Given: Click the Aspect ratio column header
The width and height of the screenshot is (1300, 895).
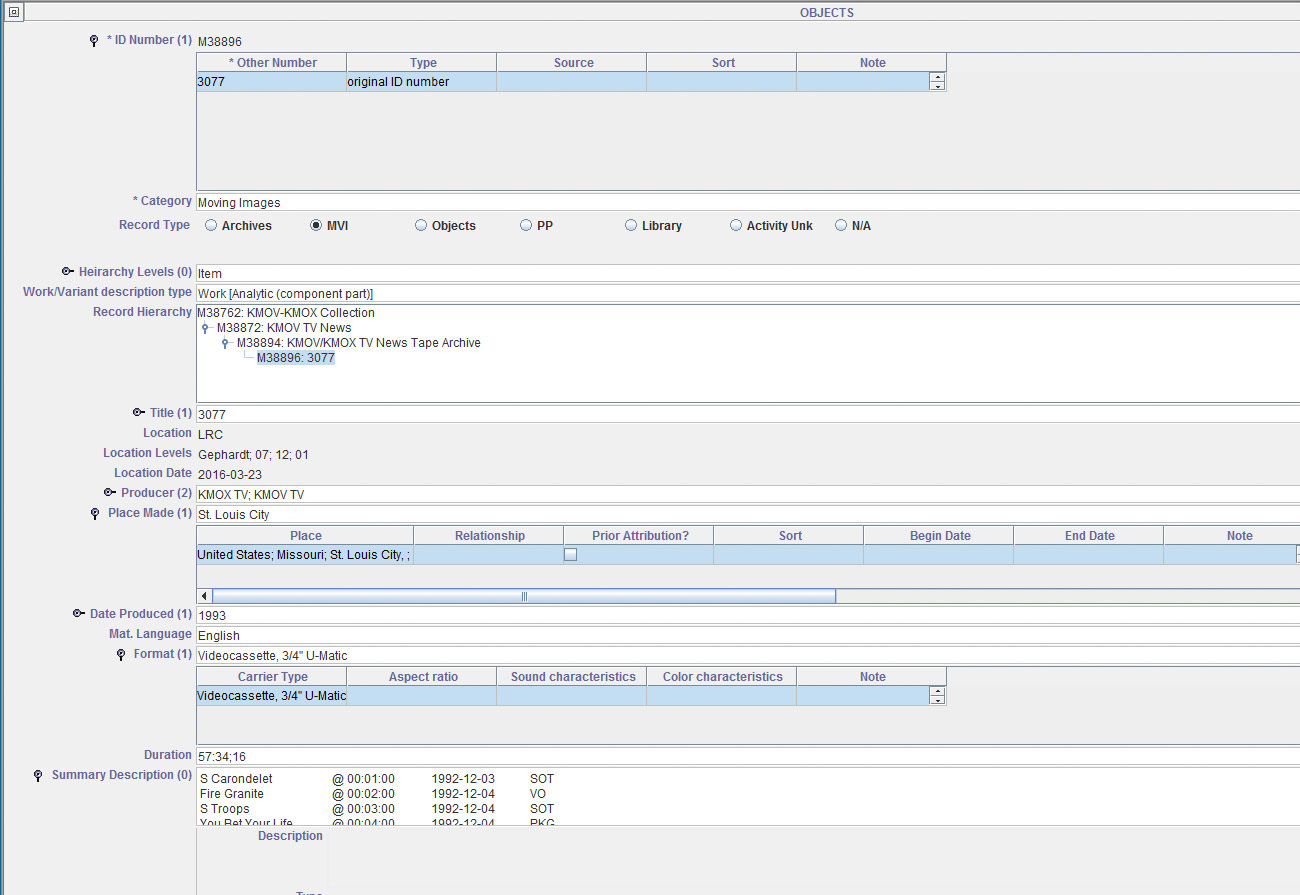Looking at the screenshot, I should (x=422, y=677).
